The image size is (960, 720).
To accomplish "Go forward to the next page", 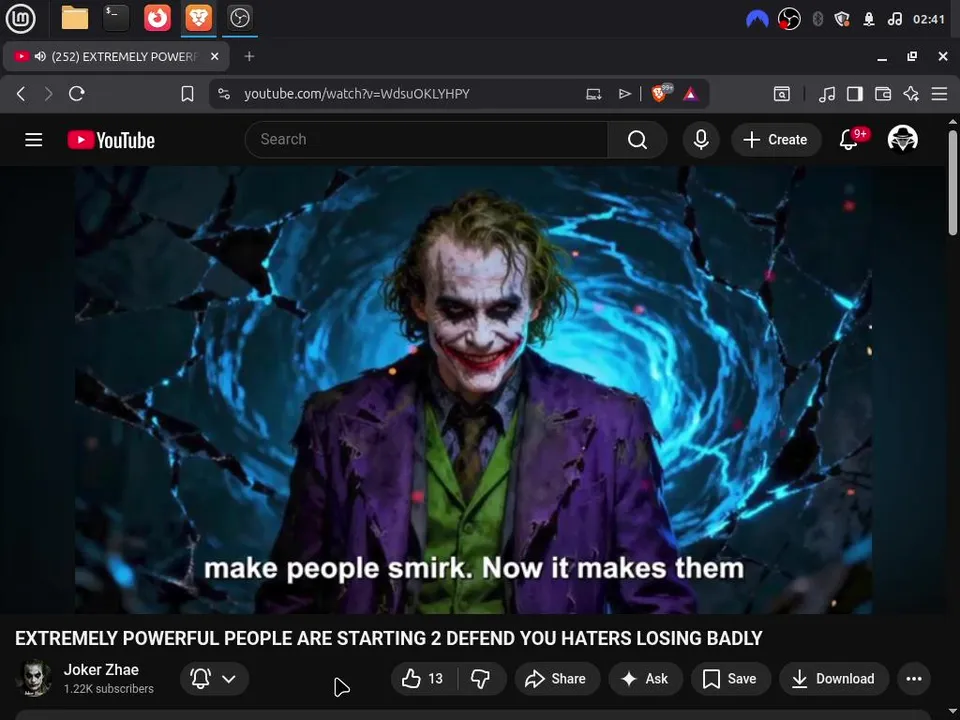I will [x=48, y=94].
